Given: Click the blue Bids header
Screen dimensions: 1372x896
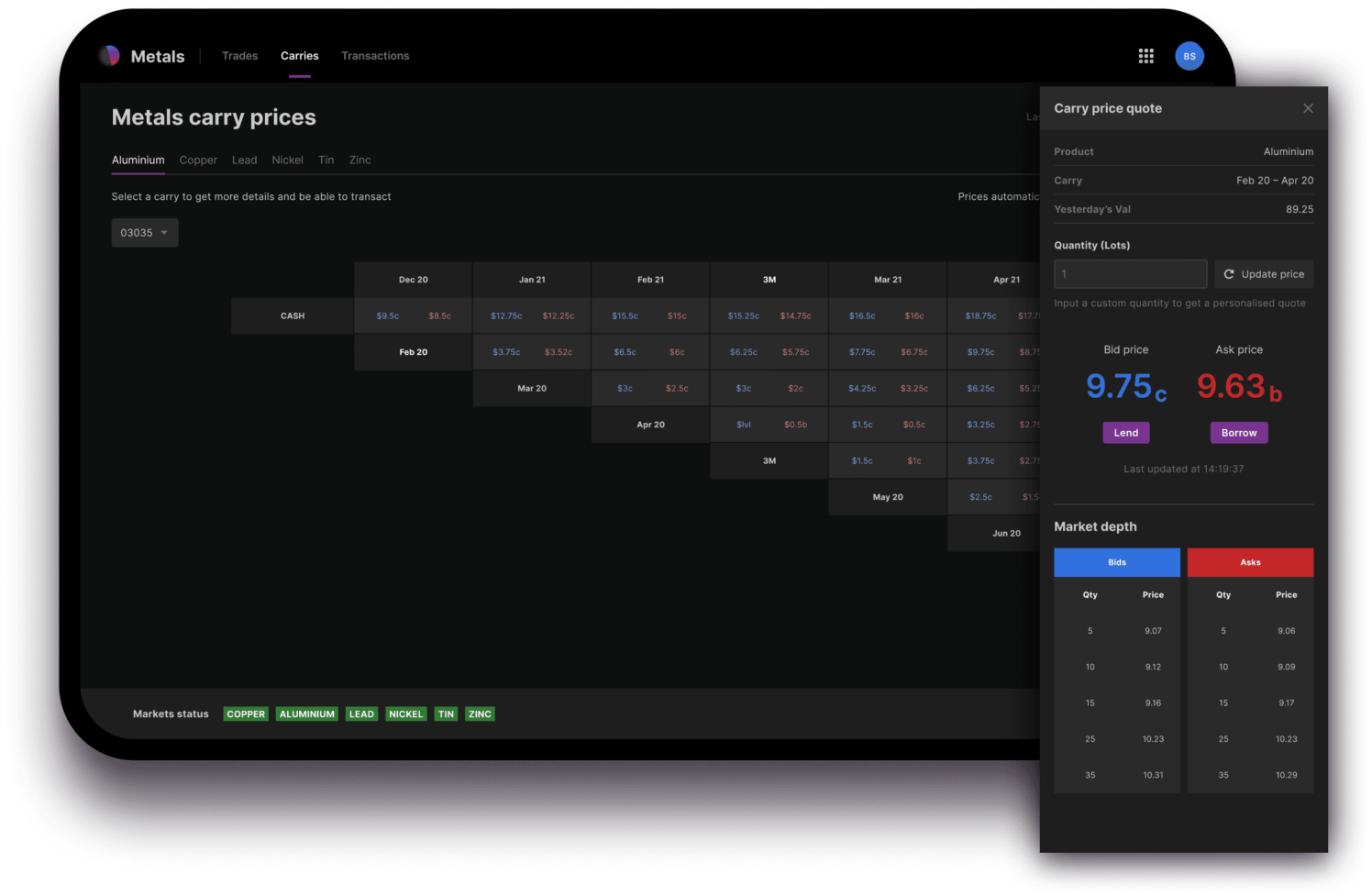Looking at the screenshot, I should (1117, 562).
